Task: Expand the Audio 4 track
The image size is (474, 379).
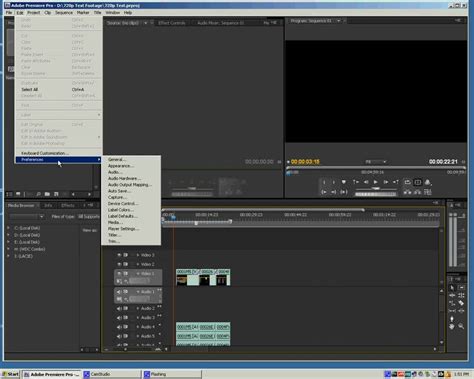Action: click(138, 327)
